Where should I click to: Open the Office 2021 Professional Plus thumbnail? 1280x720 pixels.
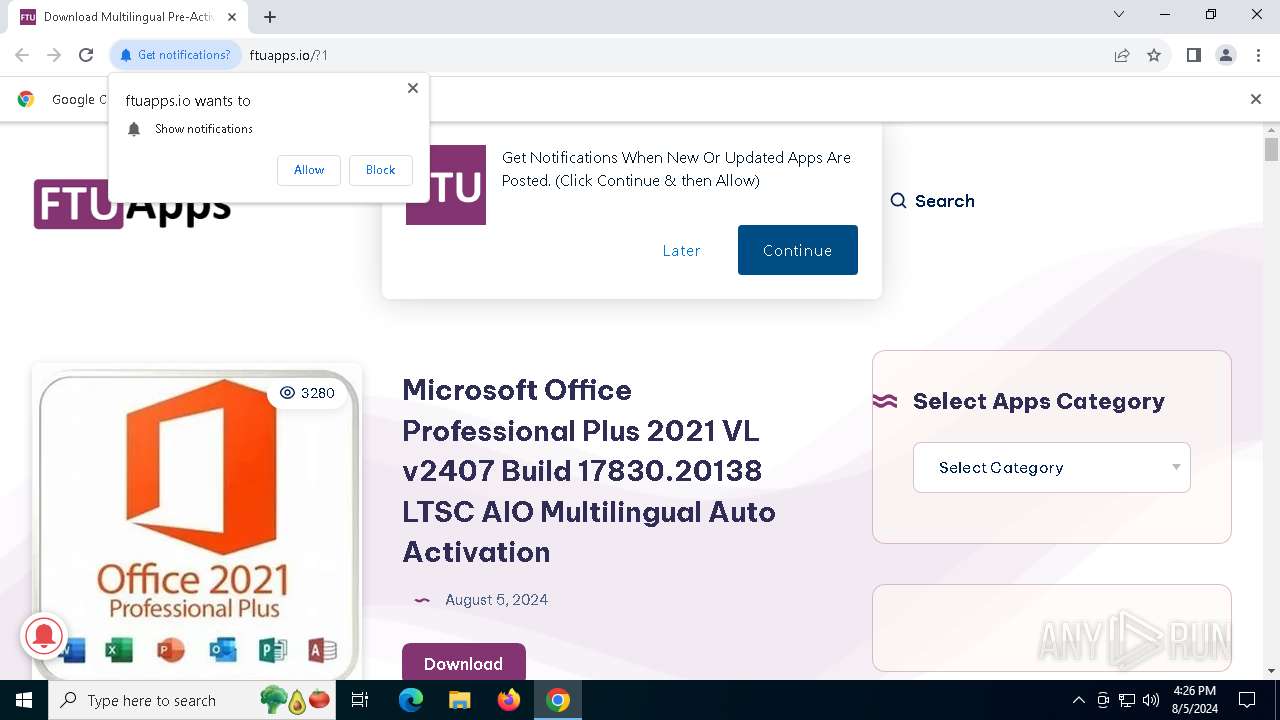tap(197, 524)
